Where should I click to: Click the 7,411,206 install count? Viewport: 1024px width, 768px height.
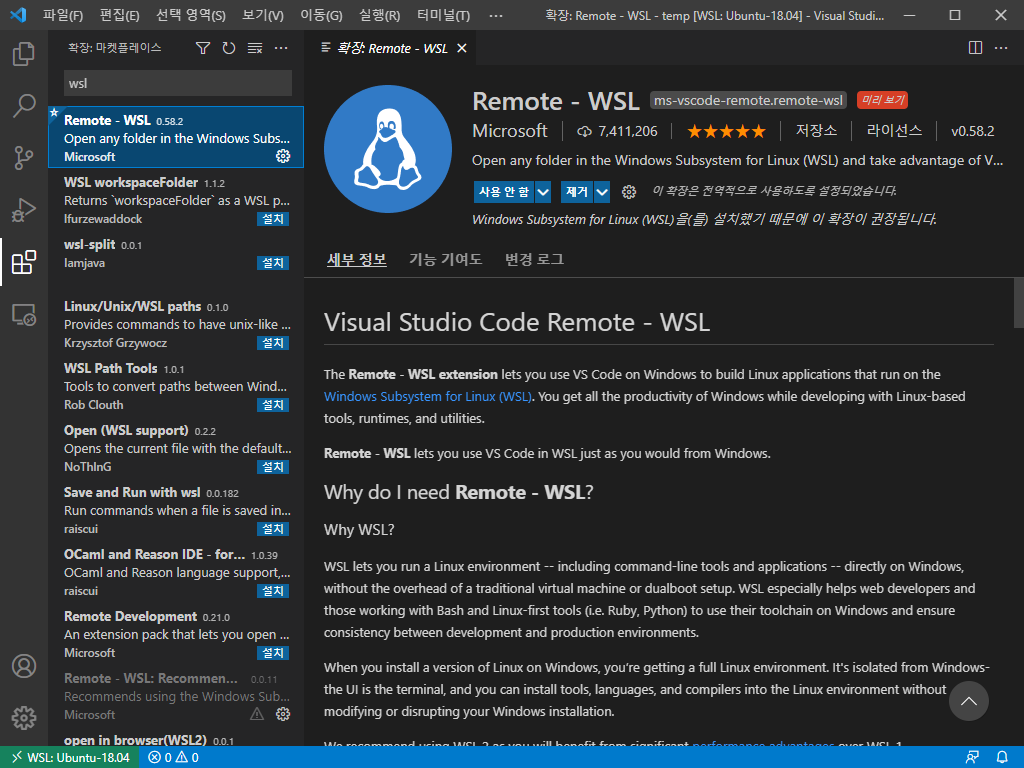coord(618,131)
